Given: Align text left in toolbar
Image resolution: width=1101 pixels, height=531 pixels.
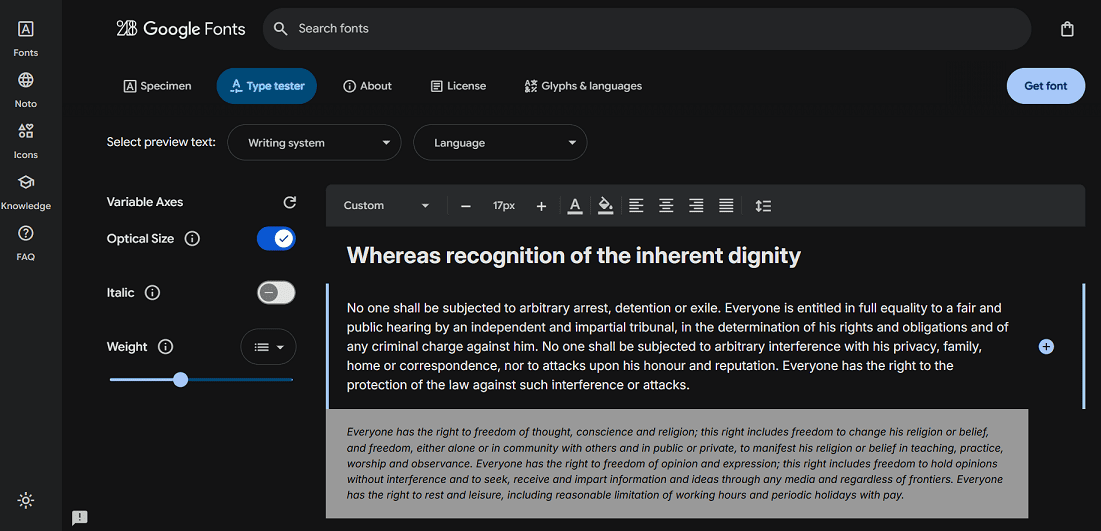Looking at the screenshot, I should [636, 206].
